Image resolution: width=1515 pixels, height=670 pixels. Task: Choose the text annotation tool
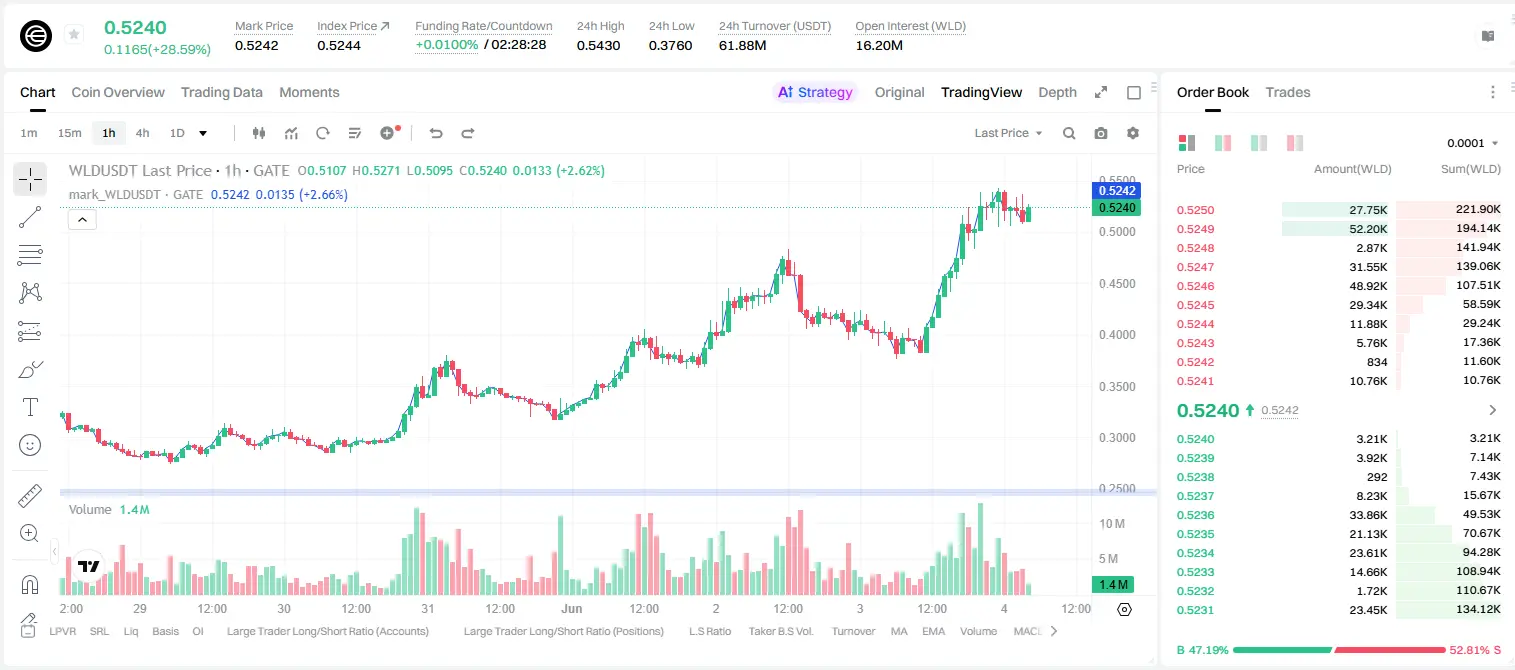point(30,407)
